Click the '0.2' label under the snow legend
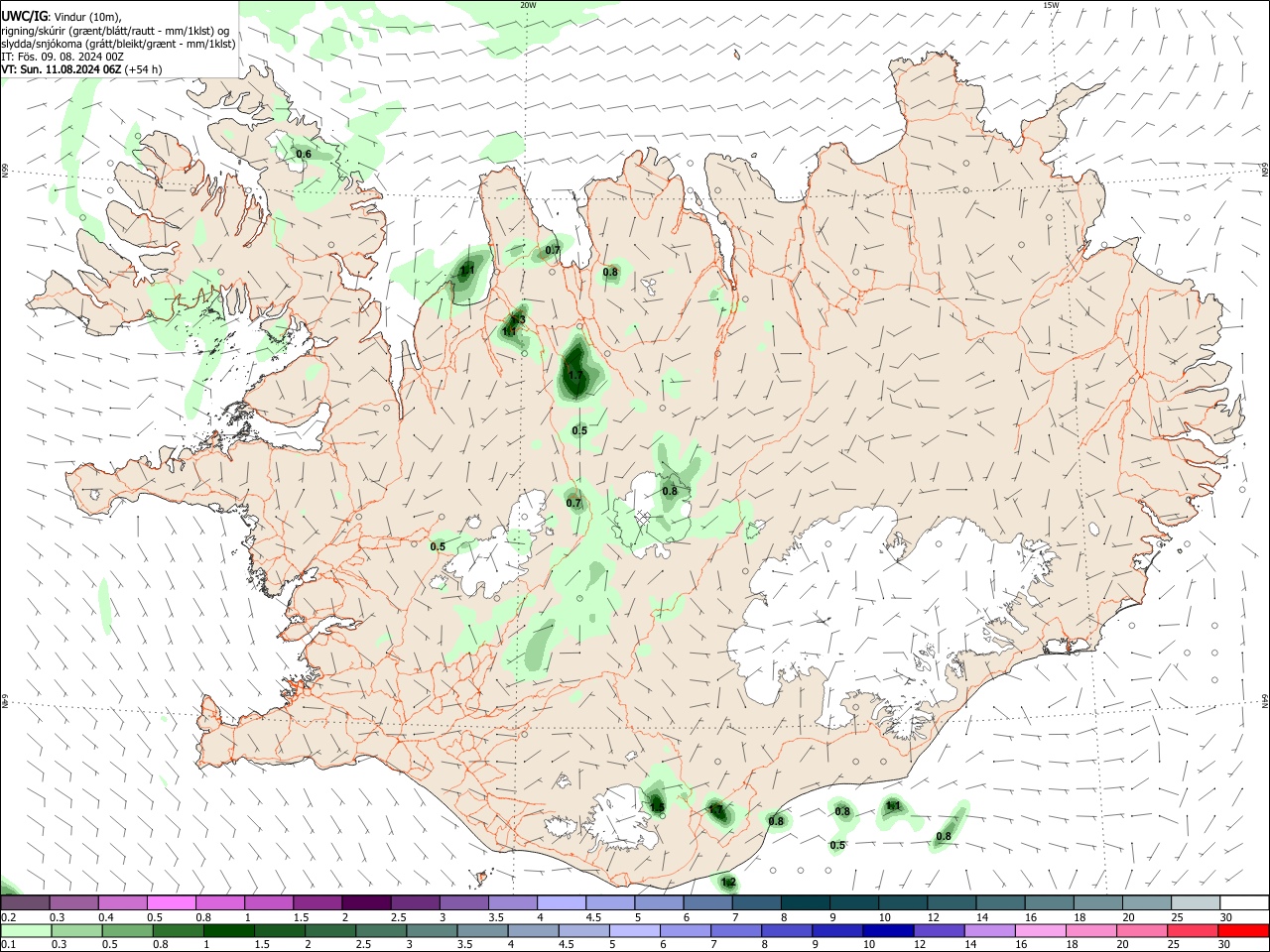The height and width of the screenshot is (952, 1270). tap(8, 917)
